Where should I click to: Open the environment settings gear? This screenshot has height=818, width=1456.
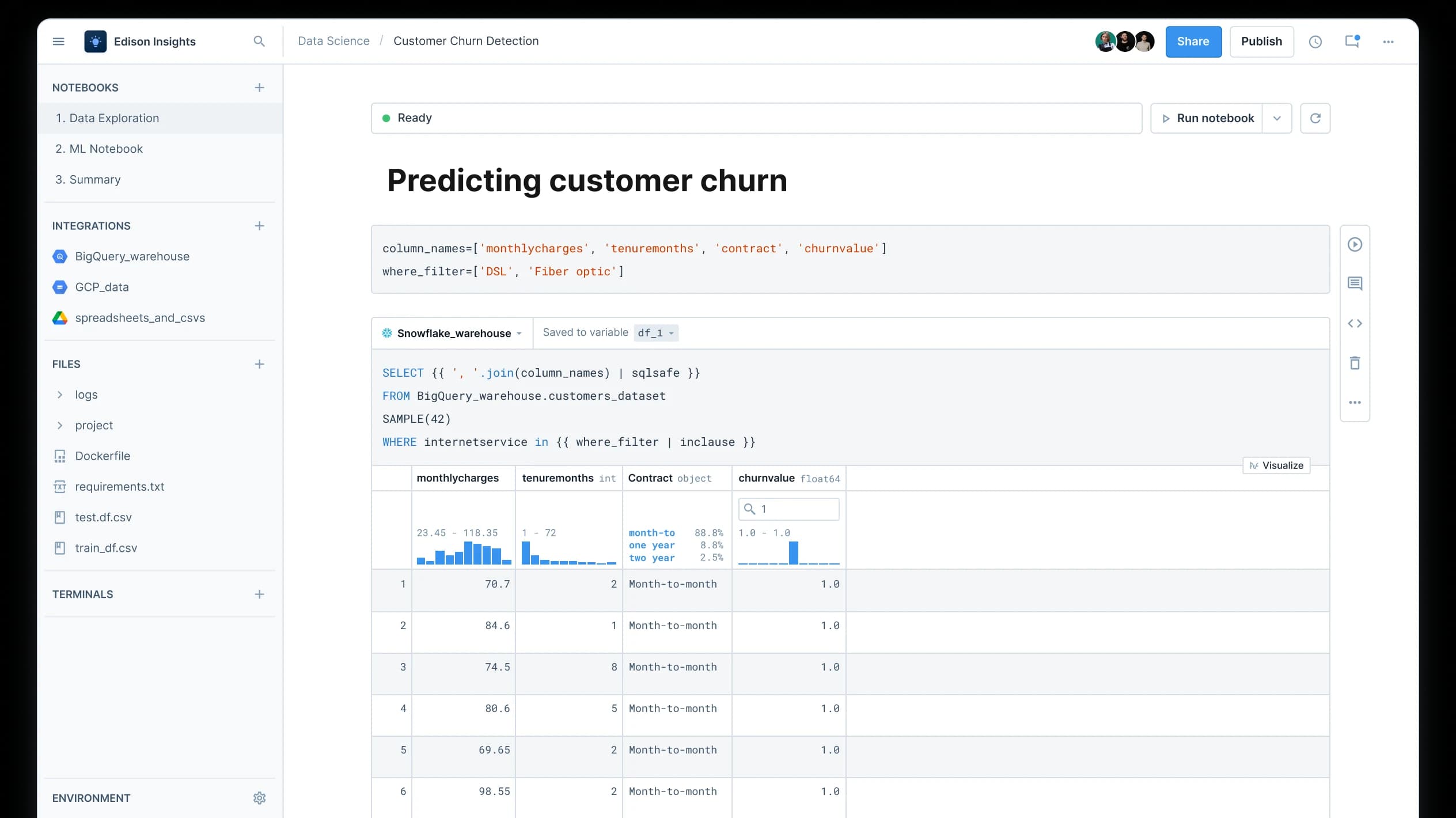(259, 798)
